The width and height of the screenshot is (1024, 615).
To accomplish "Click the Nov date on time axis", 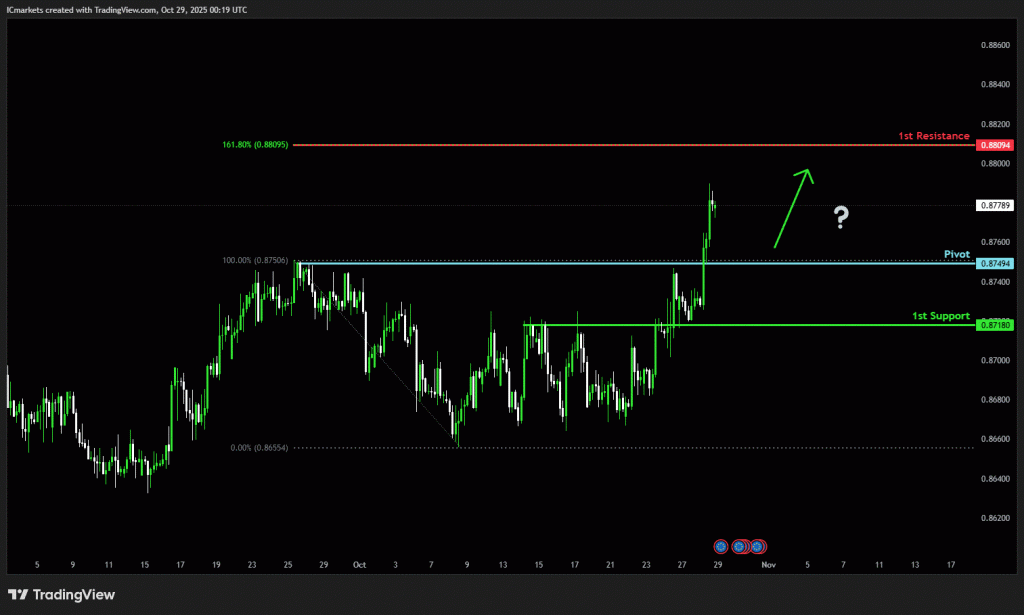I will pyautogui.click(x=768, y=565).
